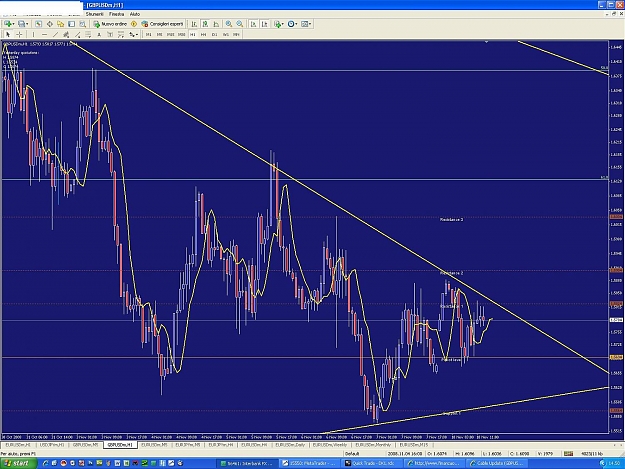Switch to EURUSDm,Monthly chart tab

click(373, 445)
